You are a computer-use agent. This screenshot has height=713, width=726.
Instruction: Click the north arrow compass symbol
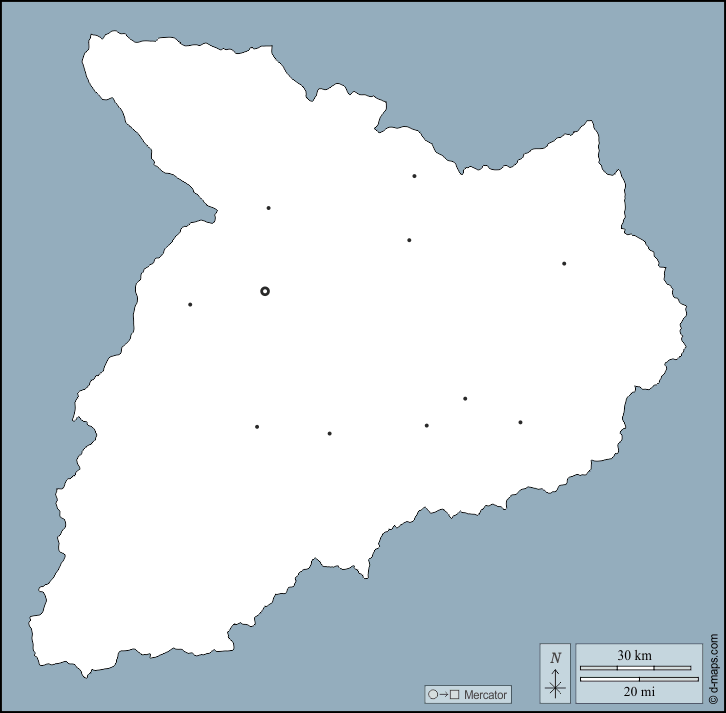pyautogui.click(x=556, y=684)
